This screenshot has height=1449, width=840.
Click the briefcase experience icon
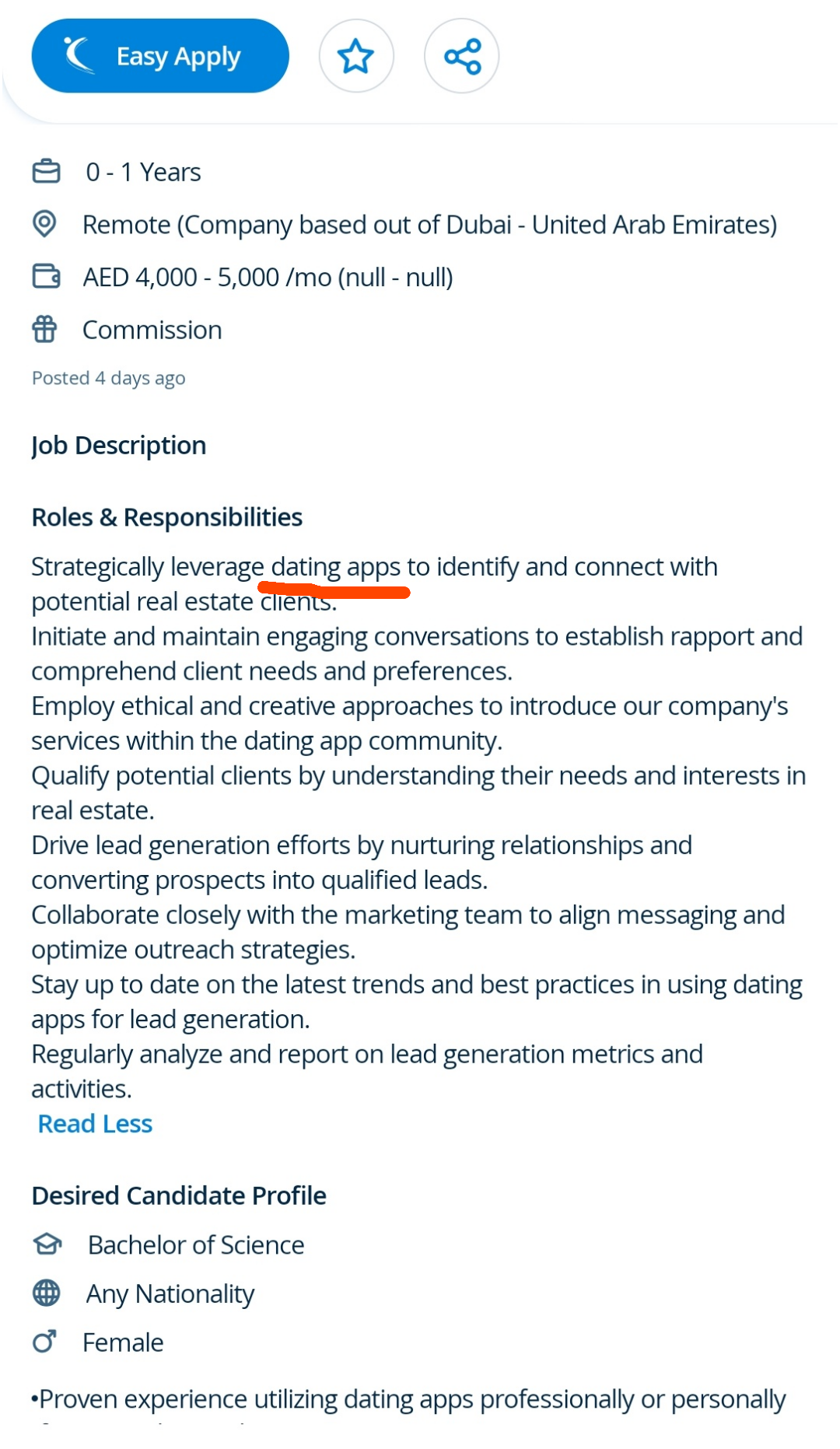pos(46,171)
